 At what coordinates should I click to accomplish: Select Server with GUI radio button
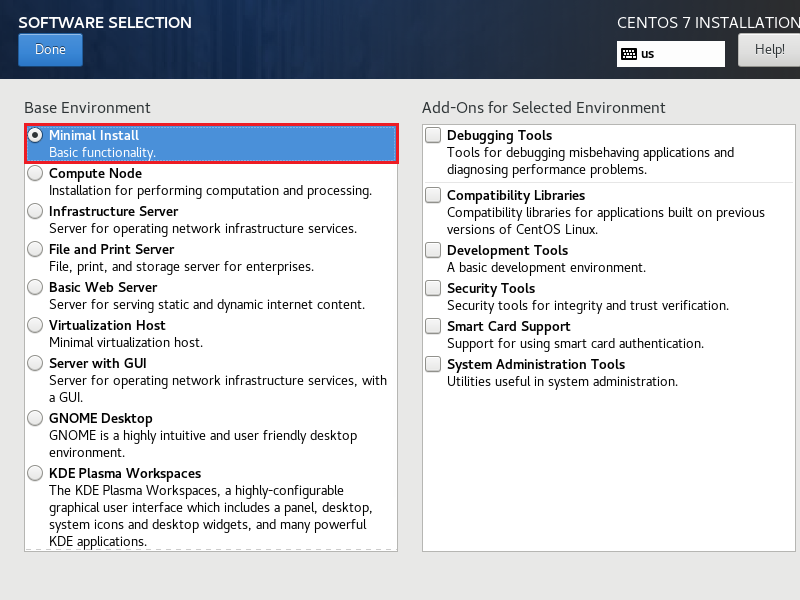click(35, 363)
